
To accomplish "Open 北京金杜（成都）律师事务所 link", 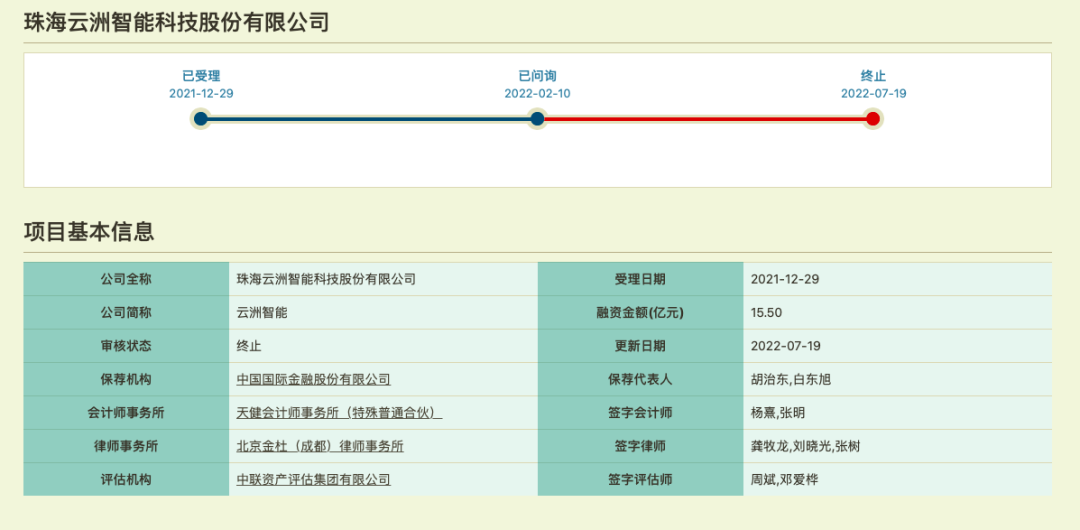I will coord(320,446).
